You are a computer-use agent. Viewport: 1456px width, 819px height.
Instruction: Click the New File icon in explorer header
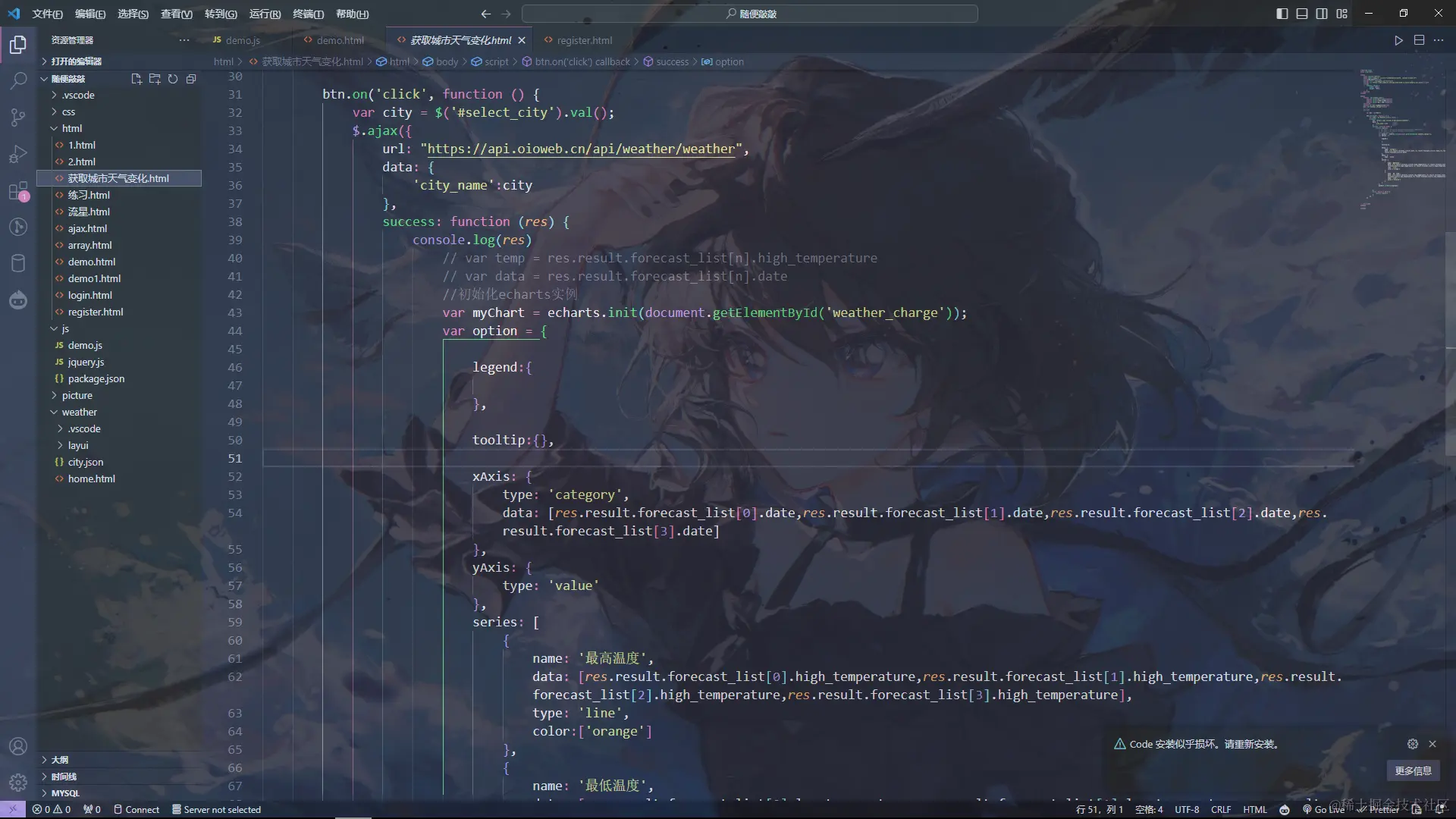(x=136, y=79)
